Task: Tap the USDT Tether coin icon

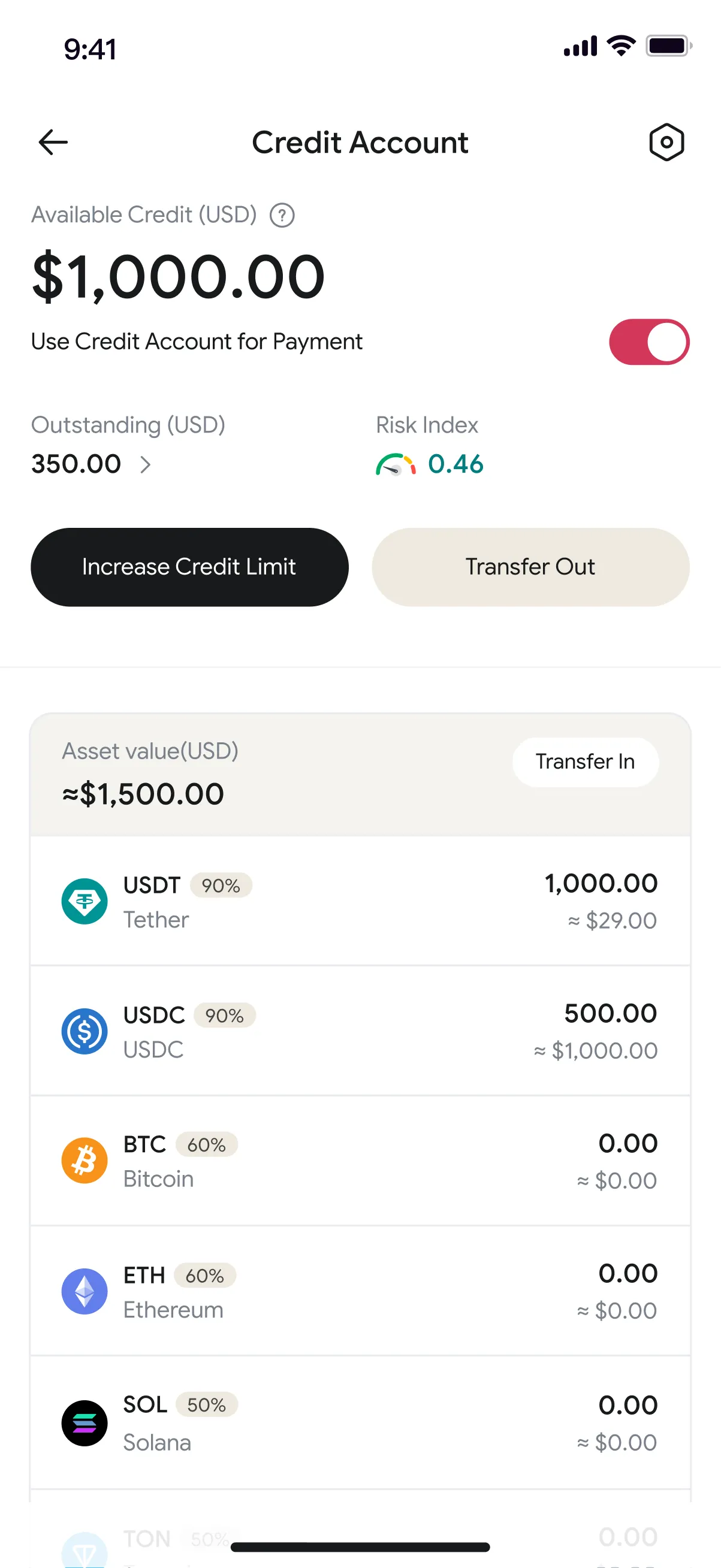Action: (85, 902)
